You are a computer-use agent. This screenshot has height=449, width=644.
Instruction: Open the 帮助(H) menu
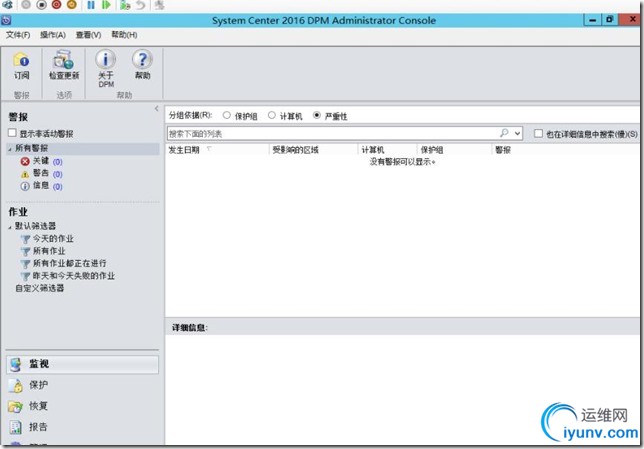pos(124,35)
